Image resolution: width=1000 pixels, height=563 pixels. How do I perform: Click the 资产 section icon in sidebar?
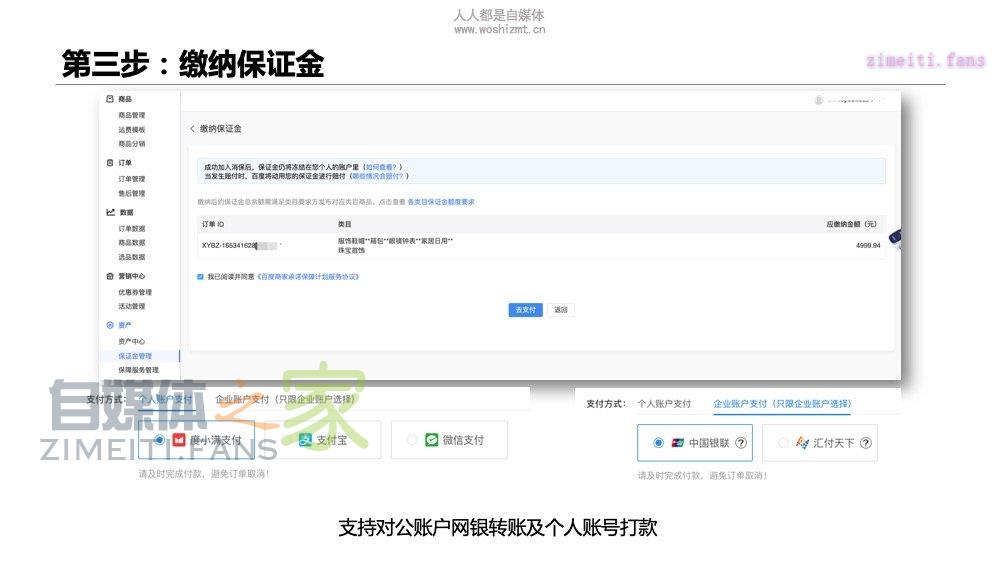[x=110, y=325]
